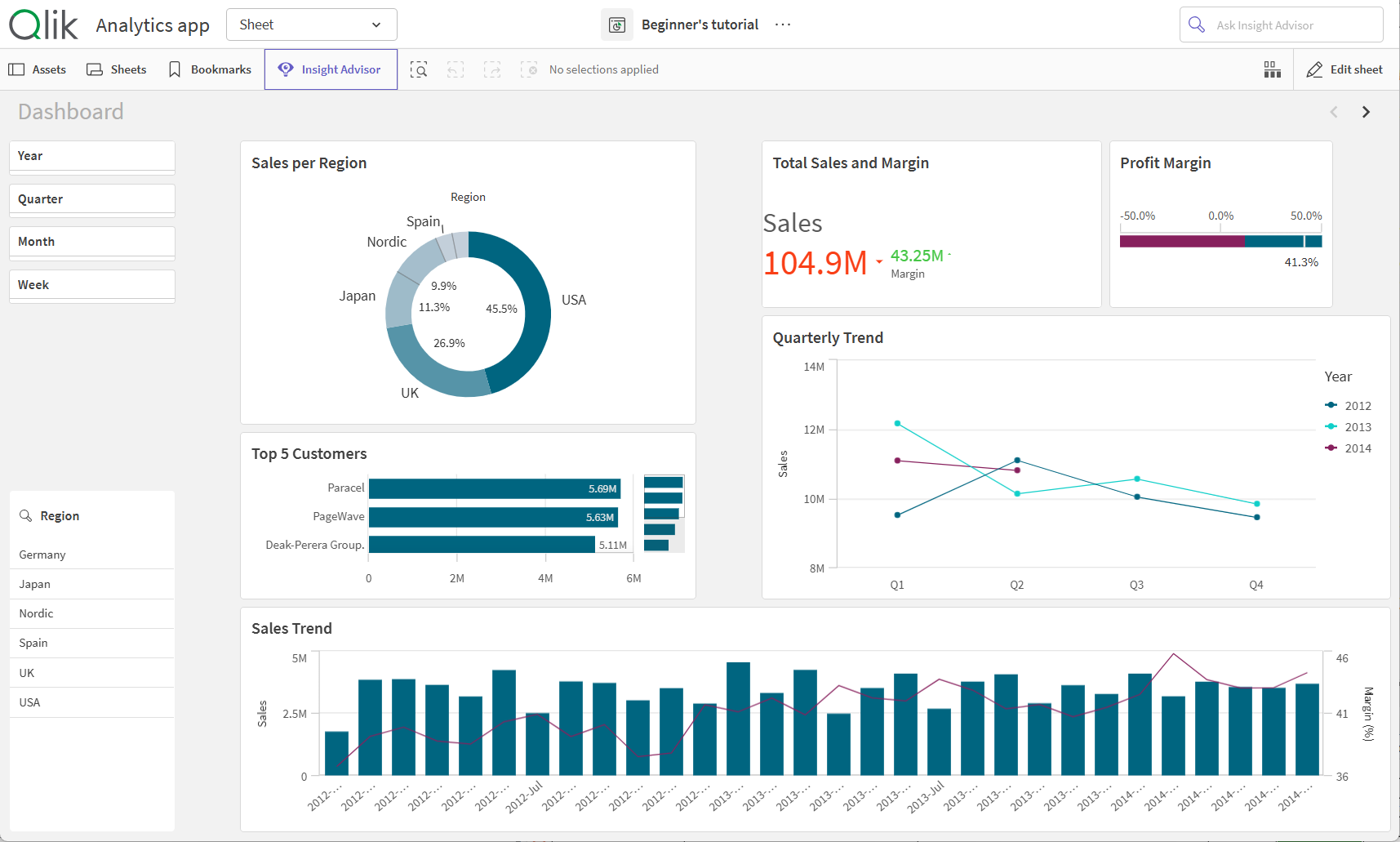Expand the Year filter pane
Image resolution: width=1400 pixels, height=842 pixels.
pos(91,155)
